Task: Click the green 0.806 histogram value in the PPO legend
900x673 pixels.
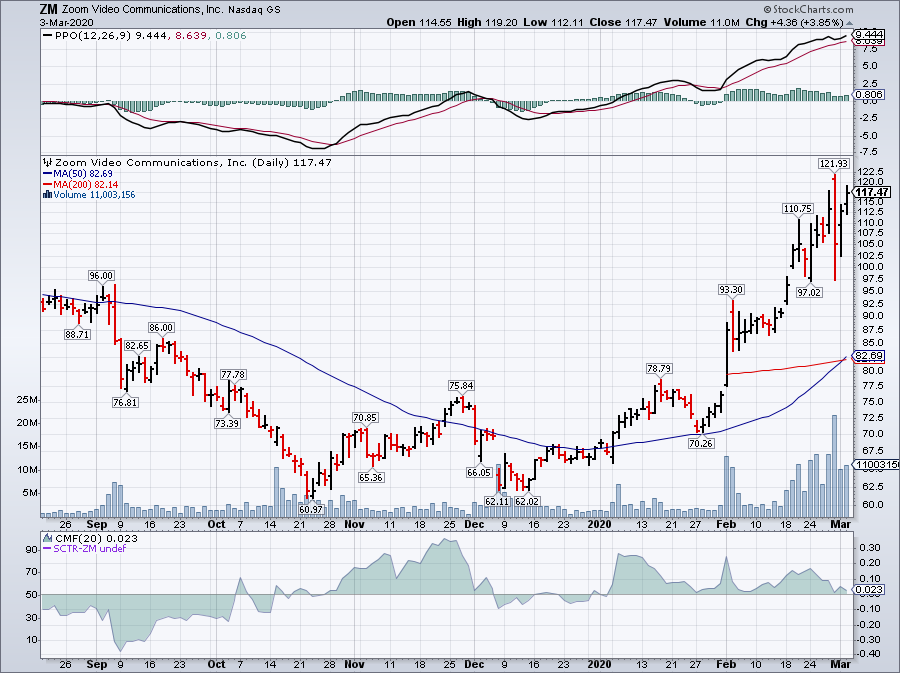Action: coord(231,36)
